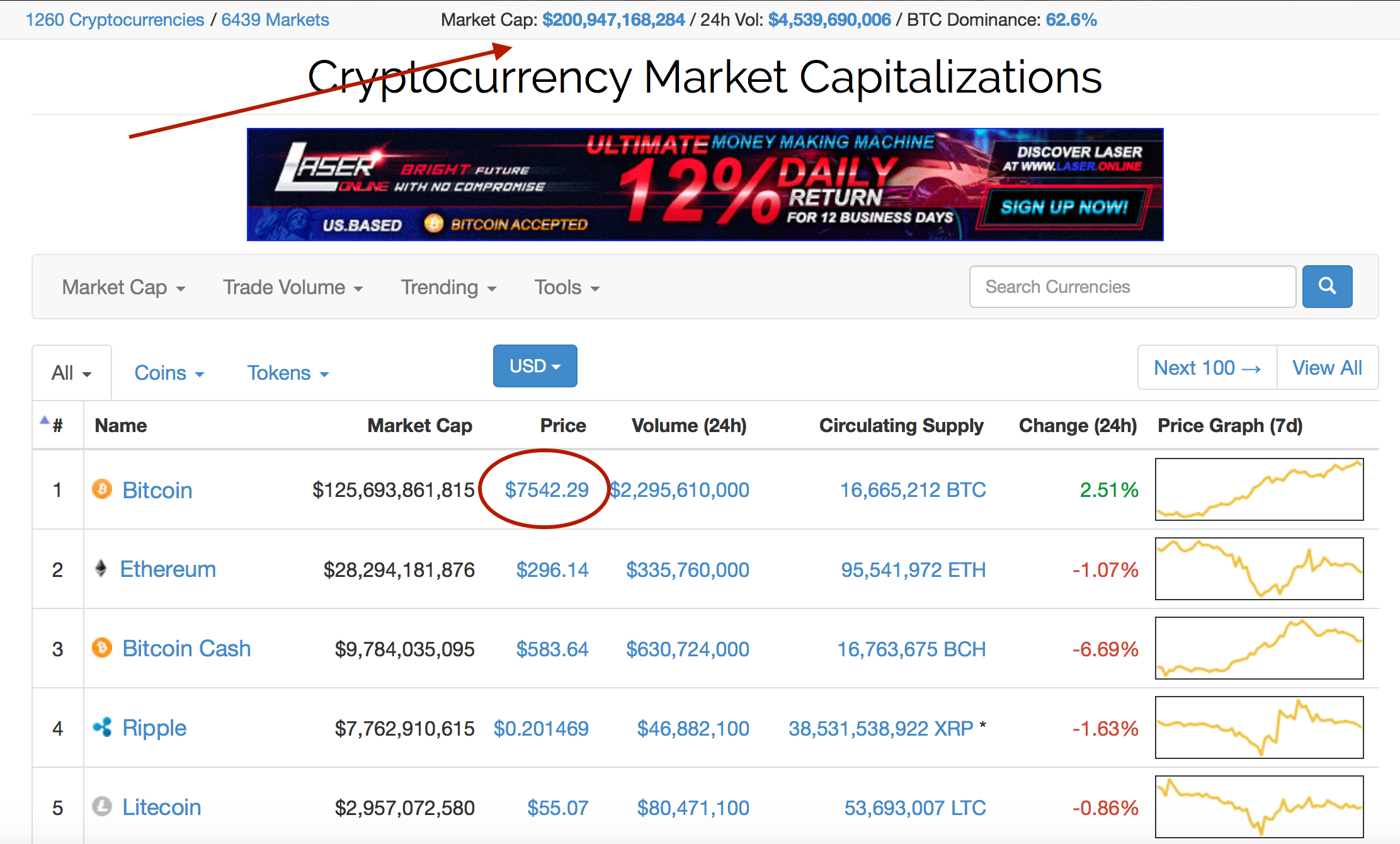The image size is (1400, 844).
Task: Click the magnifying glass search button
Action: [x=1327, y=287]
